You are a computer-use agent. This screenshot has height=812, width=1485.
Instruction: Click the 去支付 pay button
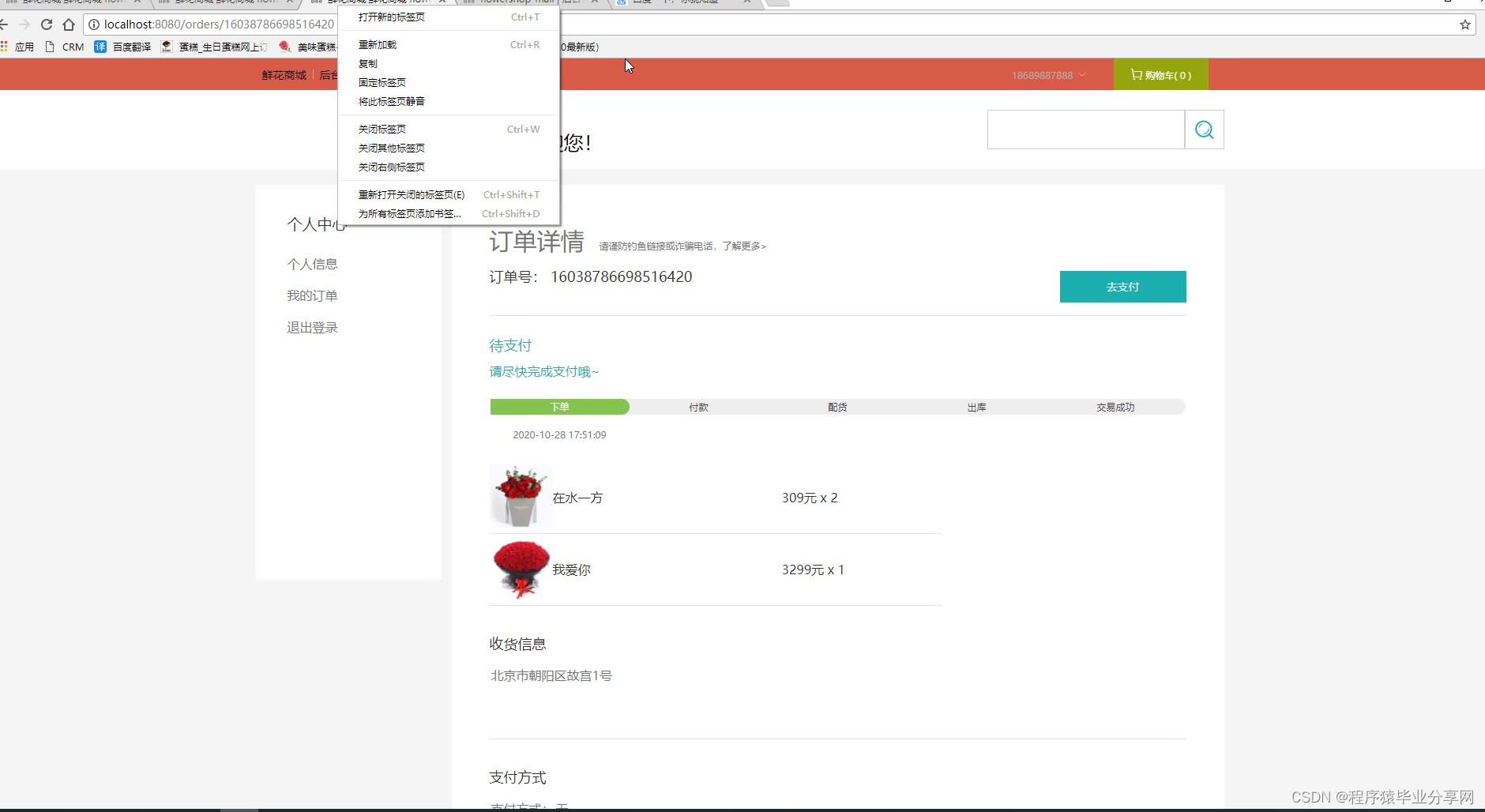tap(1122, 287)
